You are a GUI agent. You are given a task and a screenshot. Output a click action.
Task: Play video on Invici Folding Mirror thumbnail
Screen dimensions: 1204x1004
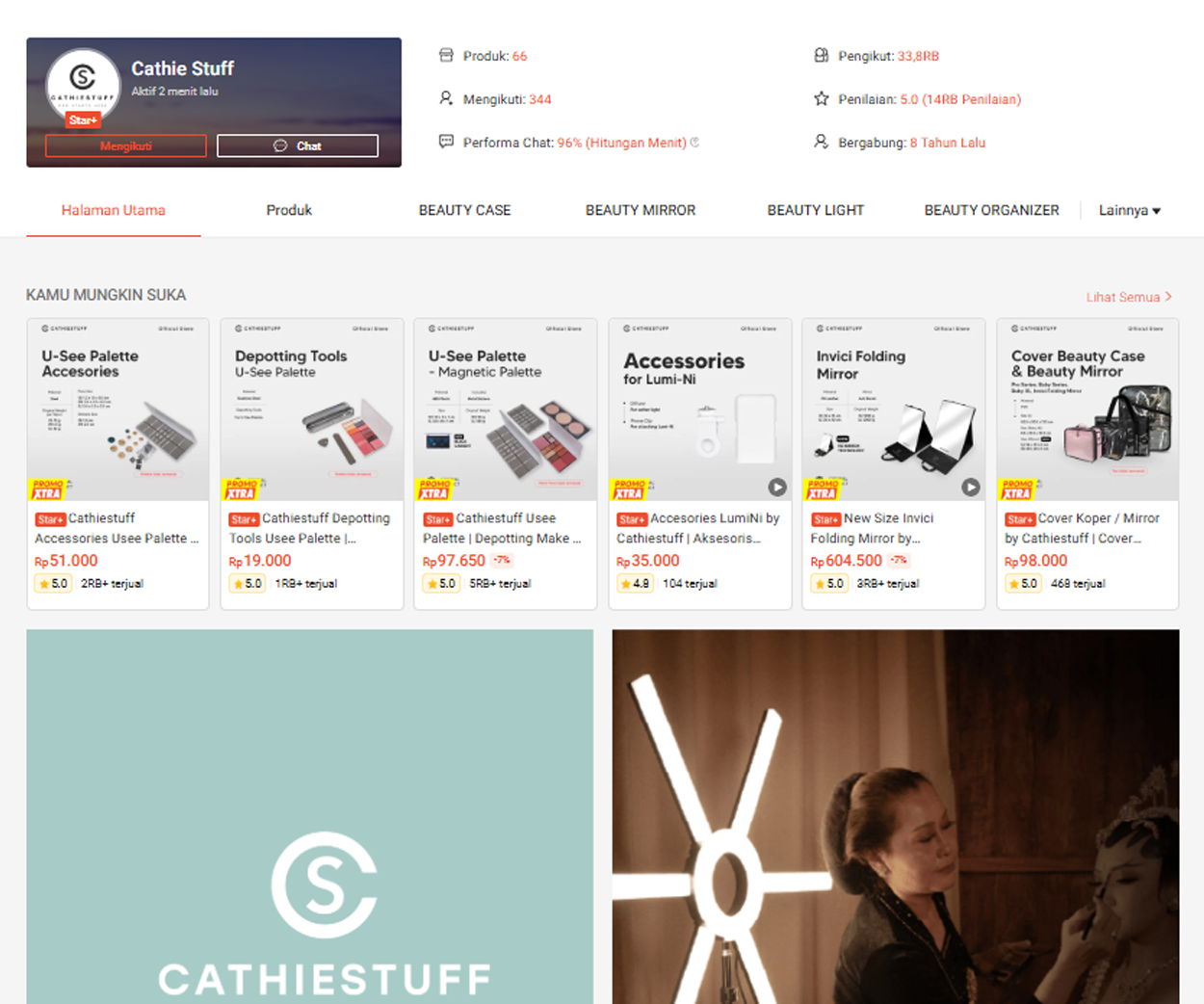[971, 488]
